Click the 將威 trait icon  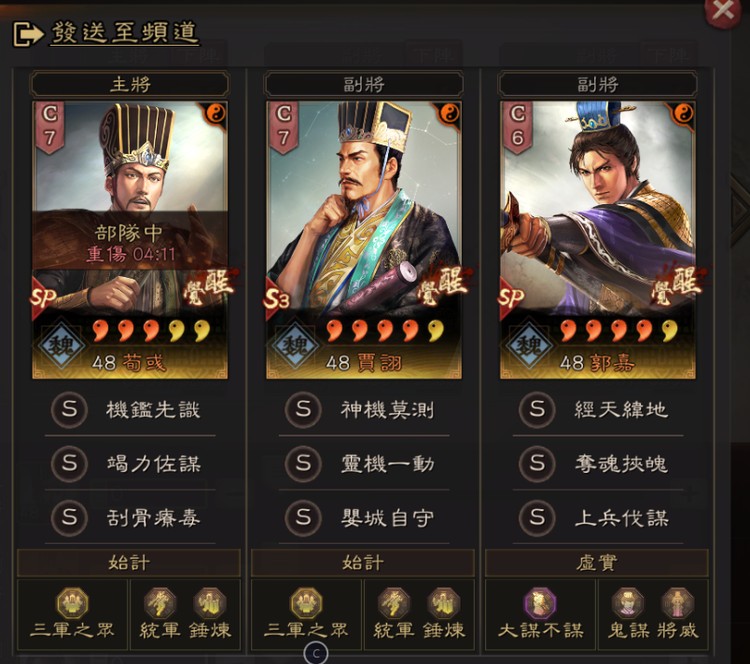click(677, 603)
